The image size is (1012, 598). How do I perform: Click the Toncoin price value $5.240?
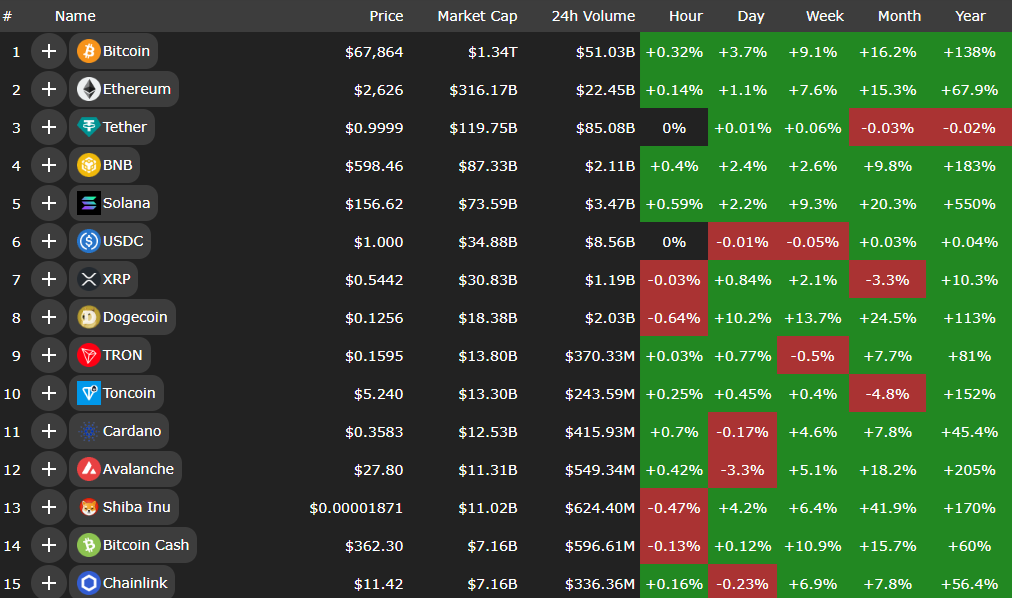coord(378,393)
